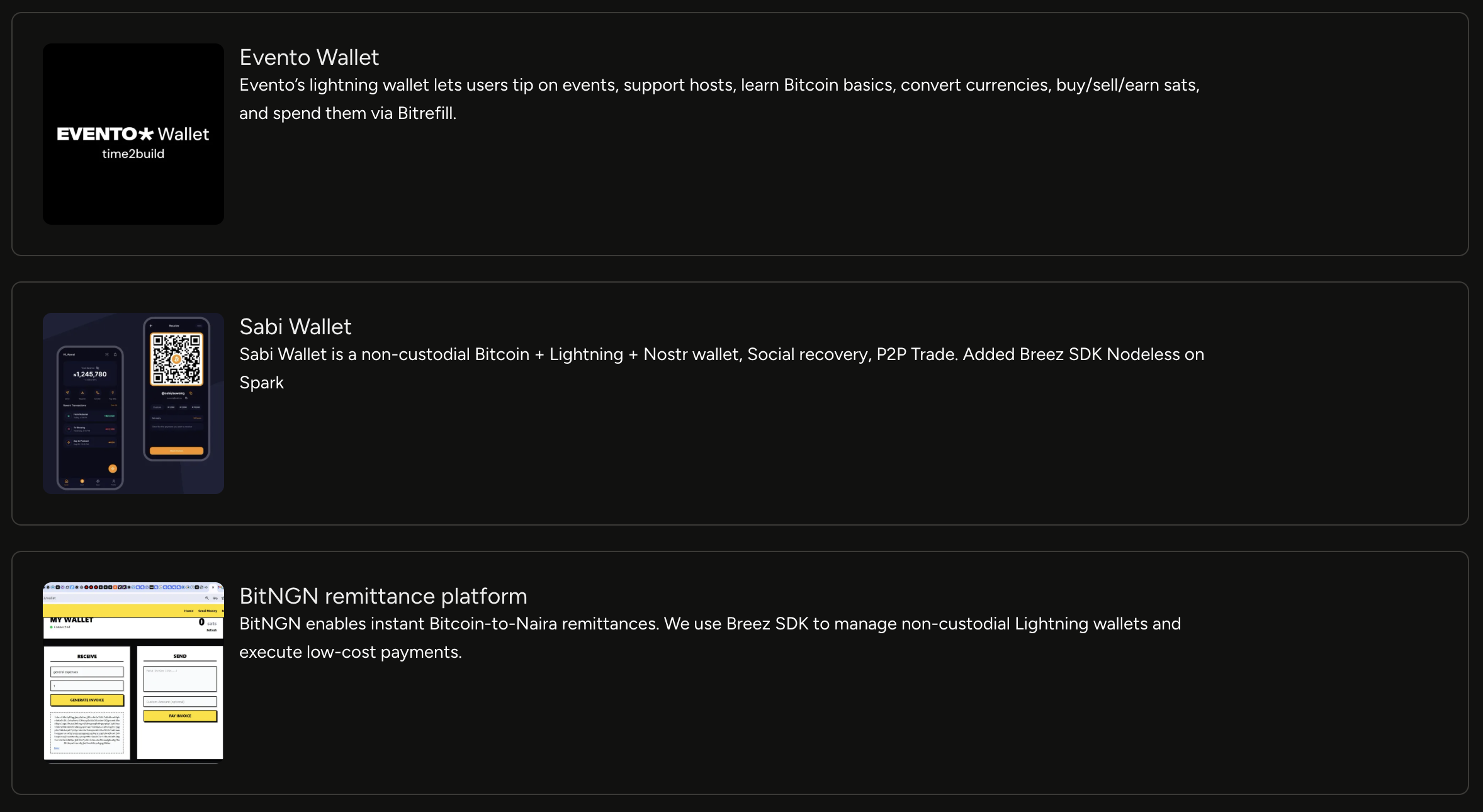
Task: Click the orange floating button in Sabi phone mockup
Action: pos(113,468)
